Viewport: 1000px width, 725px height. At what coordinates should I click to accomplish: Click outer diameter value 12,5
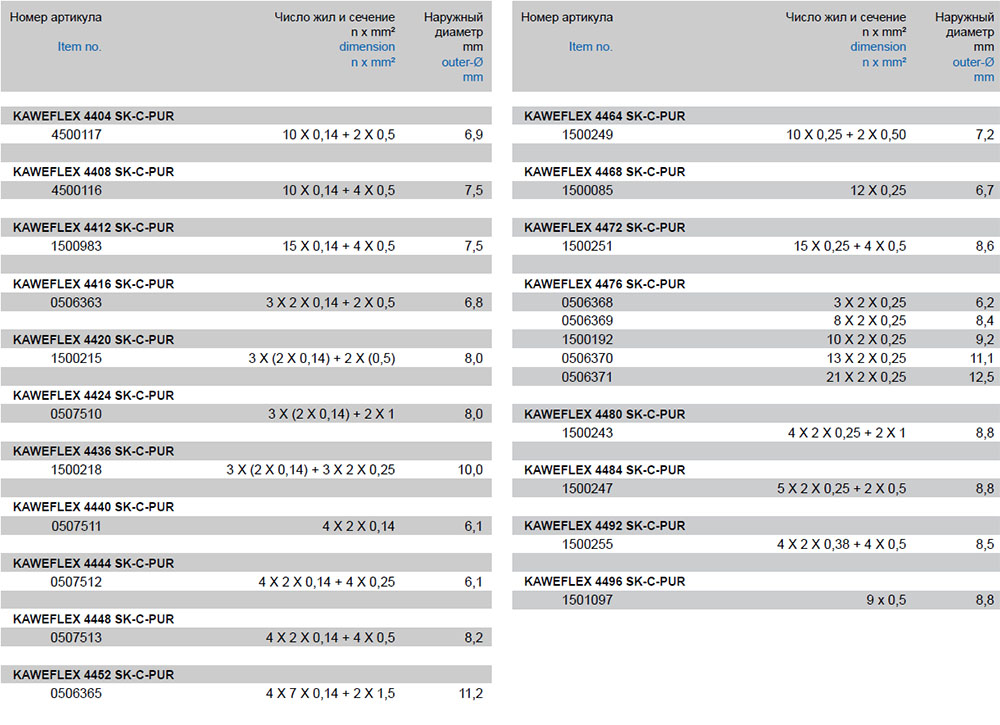(982, 377)
